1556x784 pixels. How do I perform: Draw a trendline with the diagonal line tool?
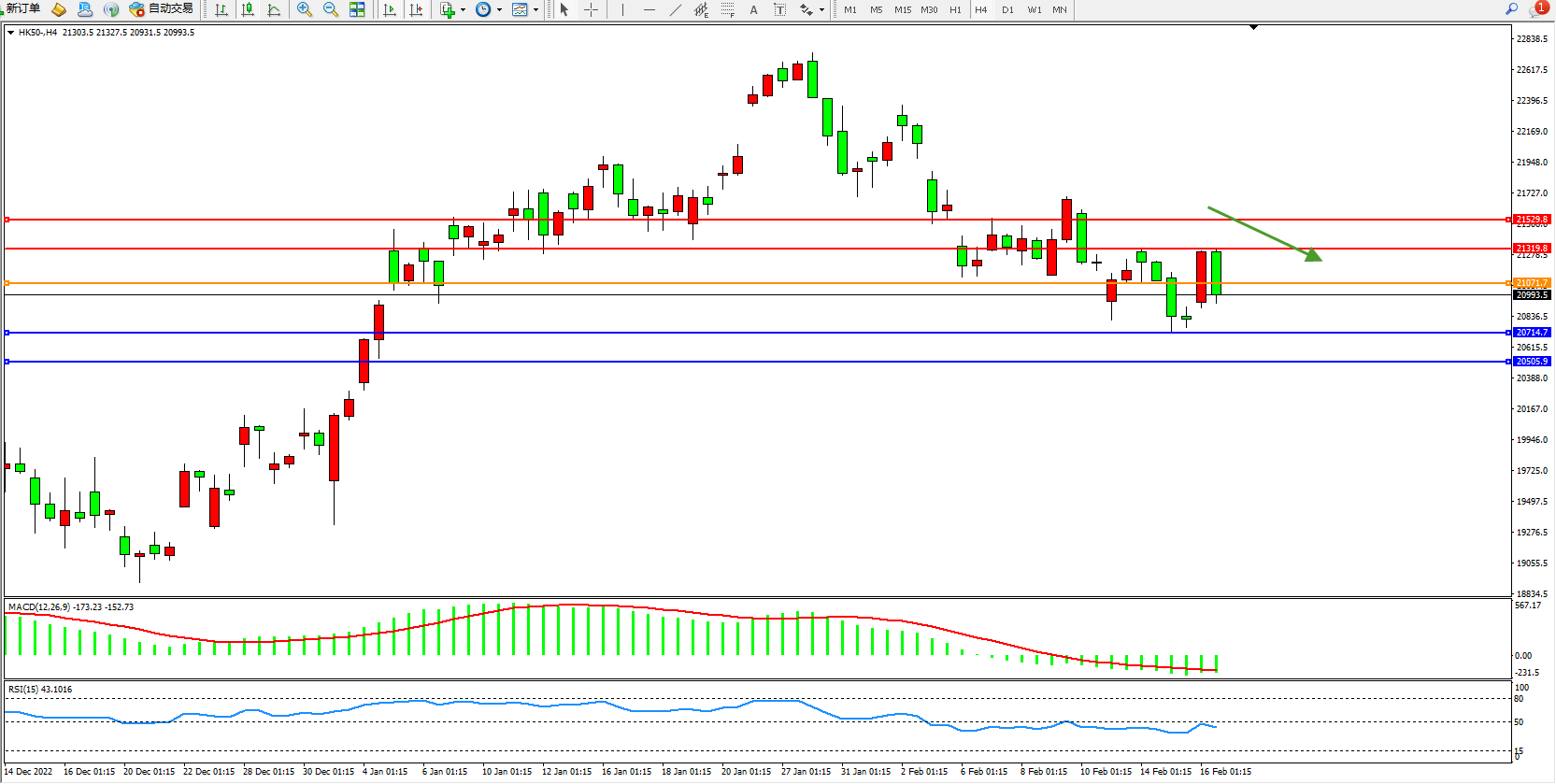(x=676, y=9)
